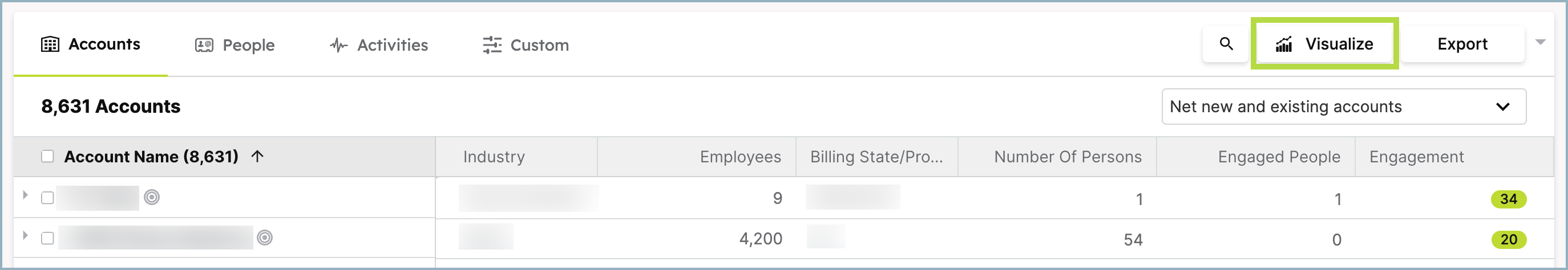This screenshot has width=1568, height=270.
Task: Click the Accounts building icon
Action: [50, 44]
